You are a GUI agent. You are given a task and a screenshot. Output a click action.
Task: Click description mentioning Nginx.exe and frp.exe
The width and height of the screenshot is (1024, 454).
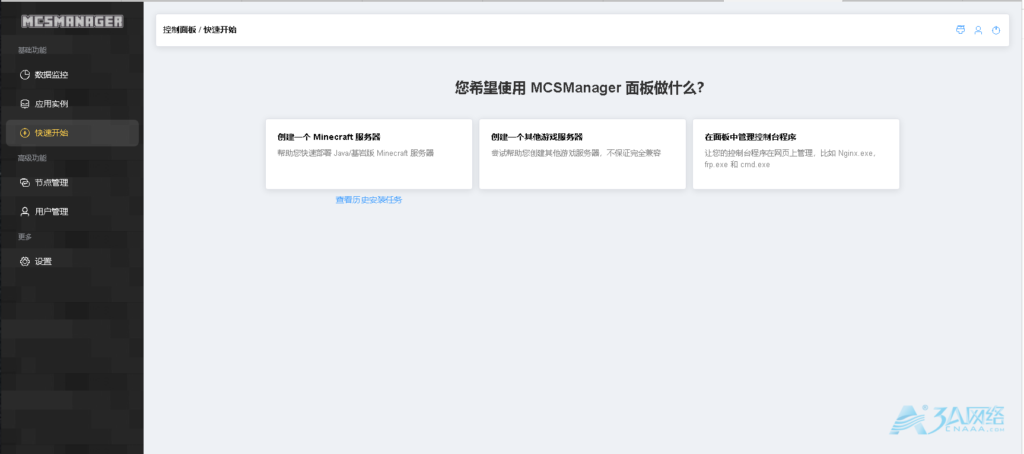click(x=790, y=159)
